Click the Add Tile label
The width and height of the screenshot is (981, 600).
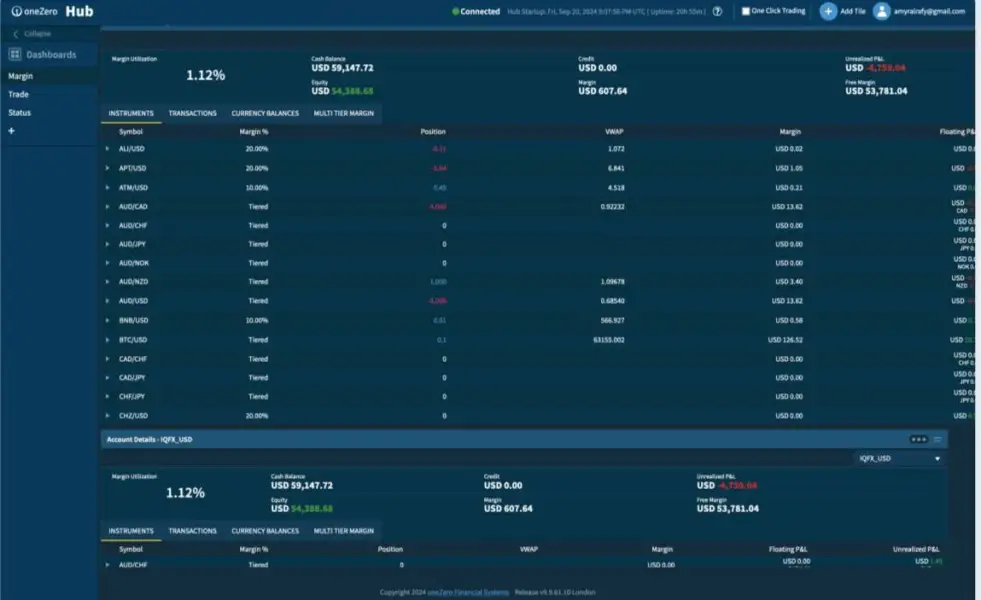(853, 11)
